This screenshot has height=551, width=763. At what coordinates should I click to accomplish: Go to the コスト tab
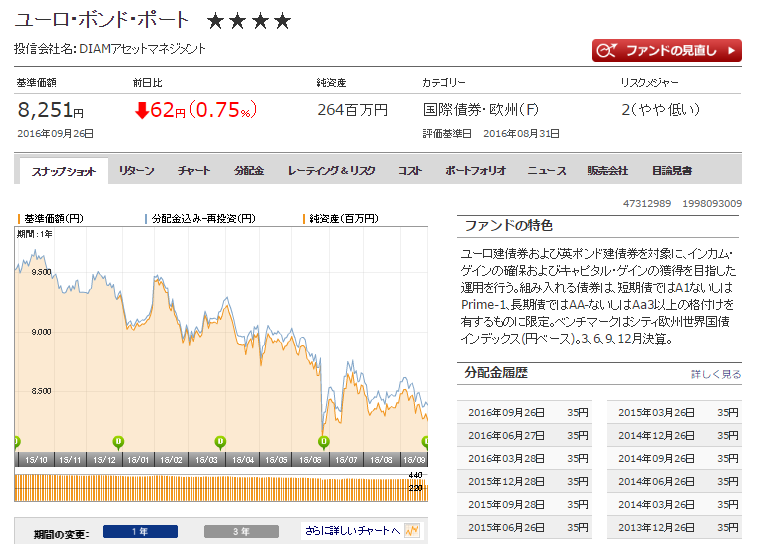(410, 170)
